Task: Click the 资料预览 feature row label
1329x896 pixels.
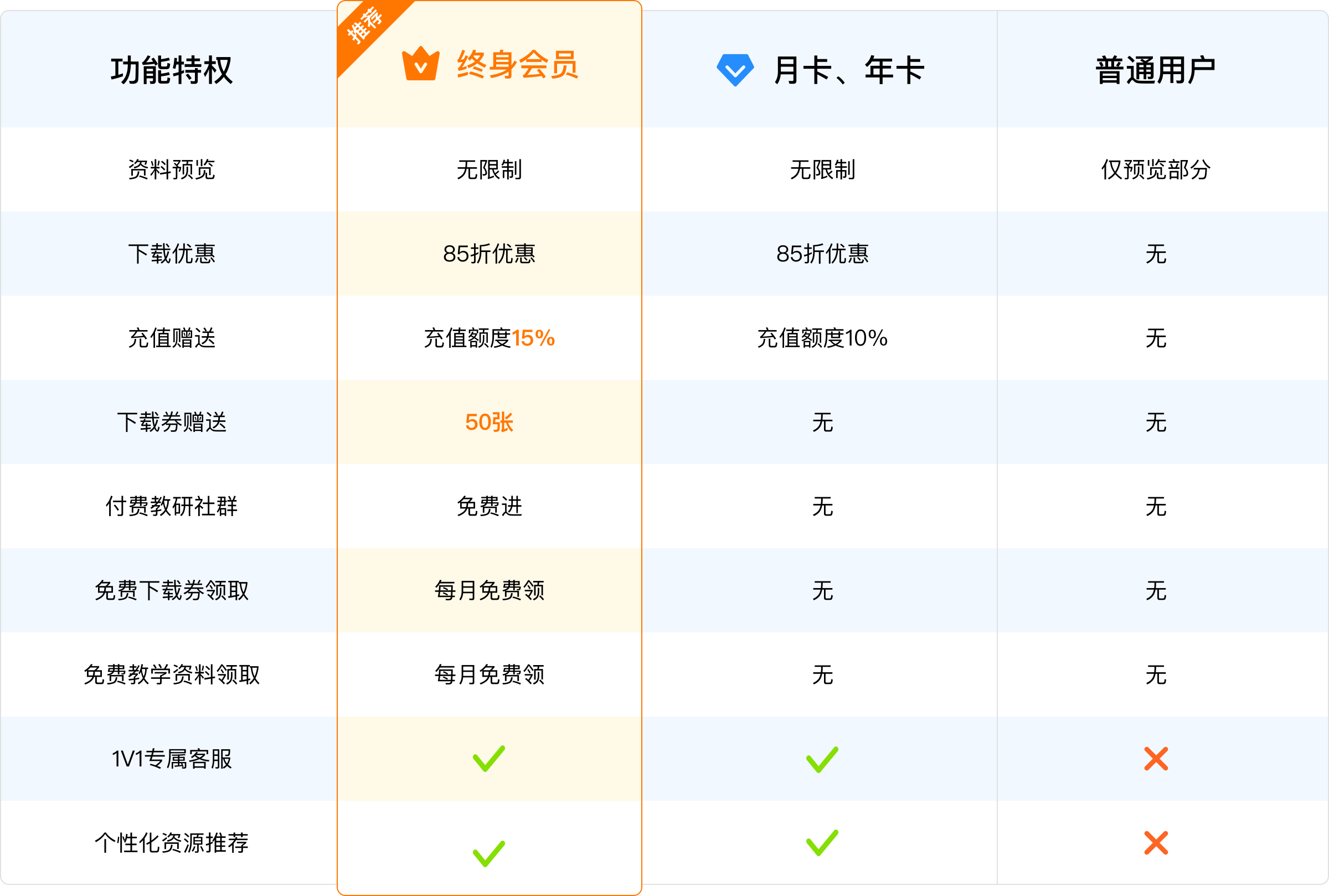Action: point(172,169)
